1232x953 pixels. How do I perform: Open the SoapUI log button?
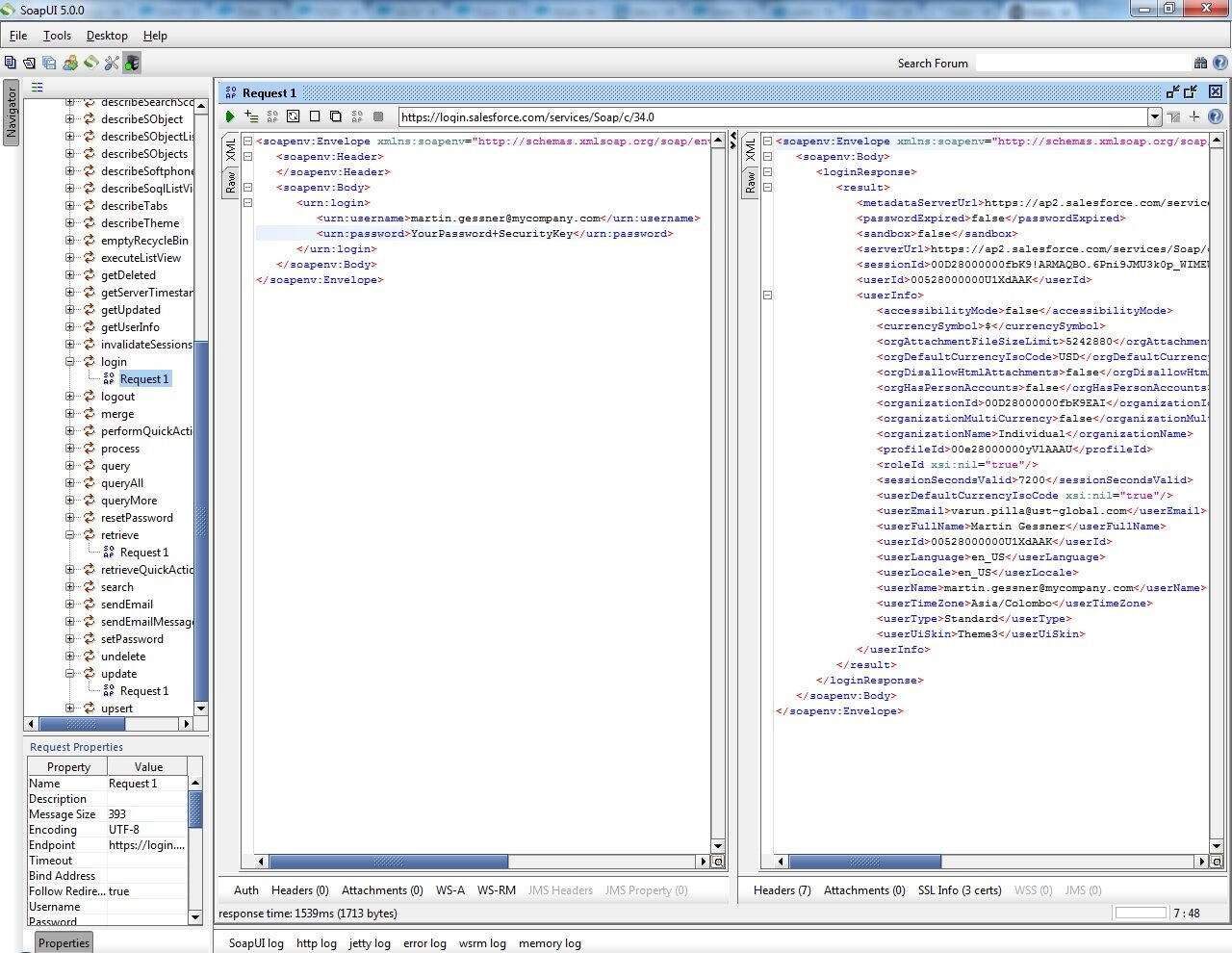click(x=256, y=943)
